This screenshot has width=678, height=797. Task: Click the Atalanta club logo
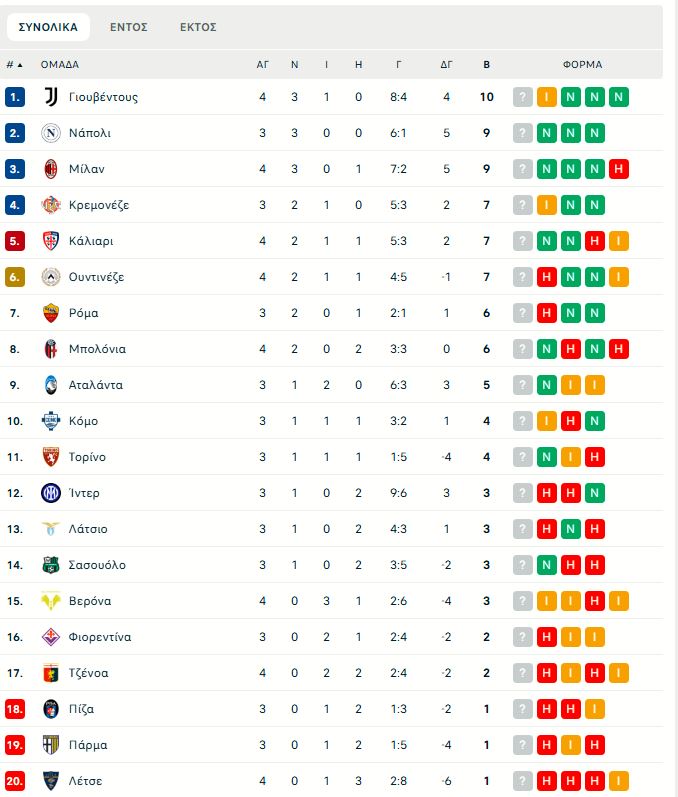51,385
